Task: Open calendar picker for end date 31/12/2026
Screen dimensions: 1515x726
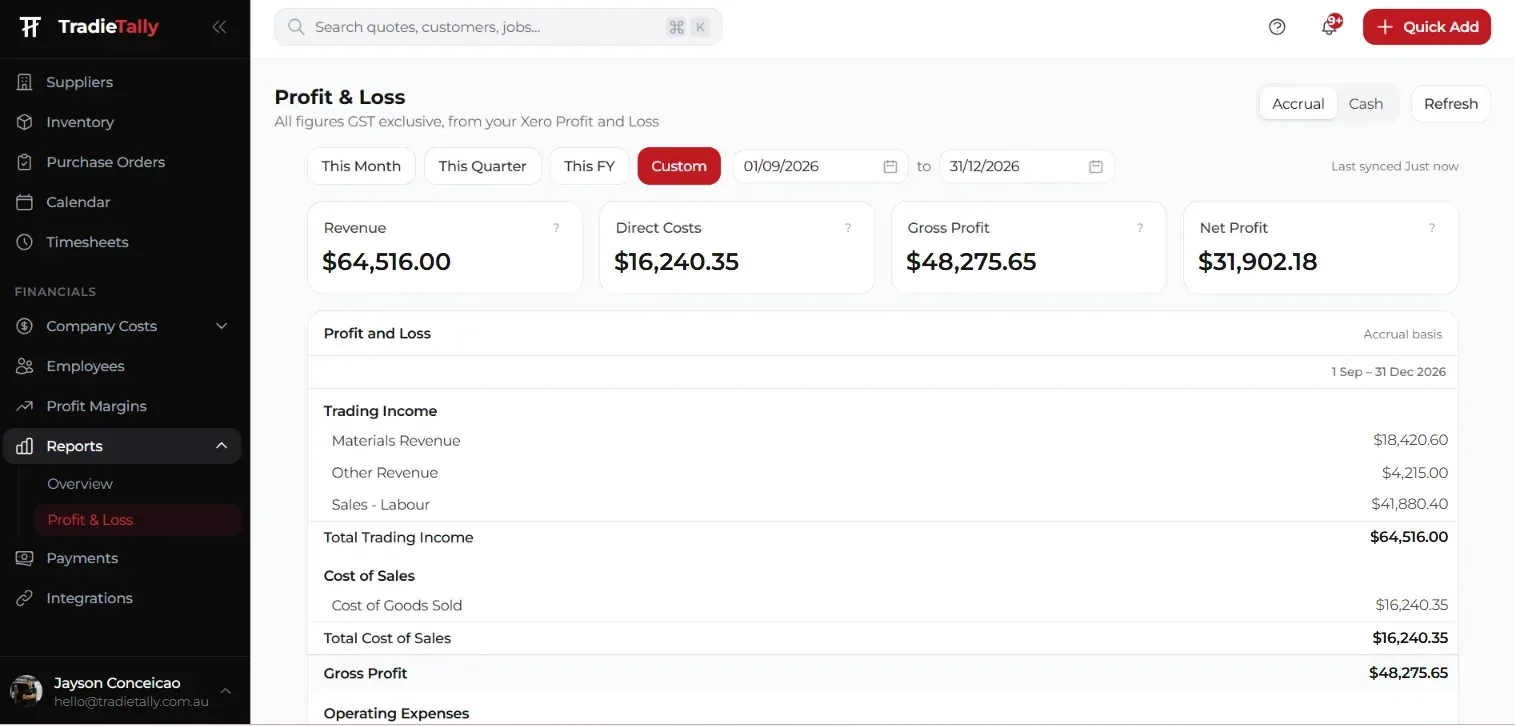Action: [x=1096, y=166]
